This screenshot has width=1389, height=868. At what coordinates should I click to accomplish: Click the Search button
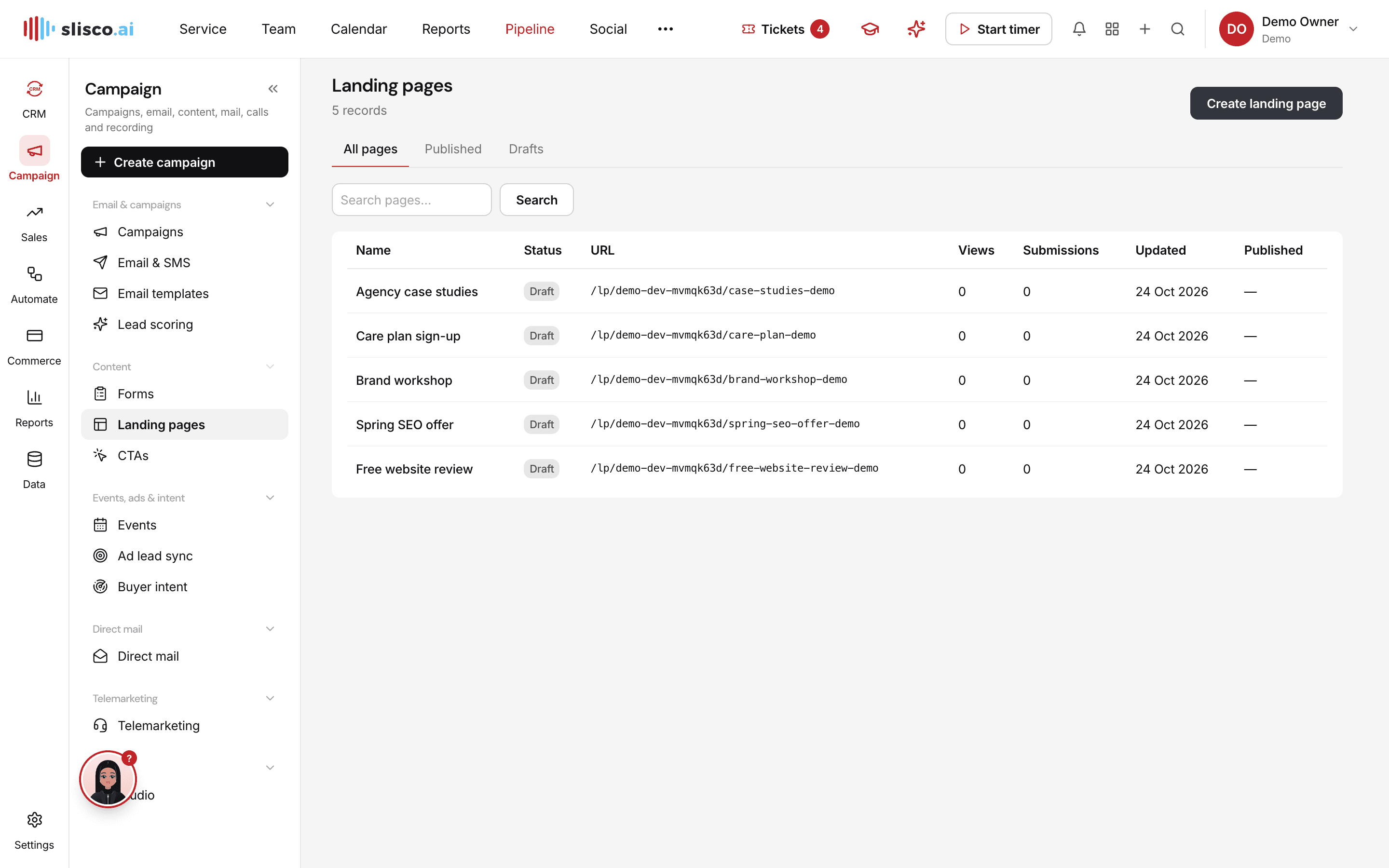[536, 200]
